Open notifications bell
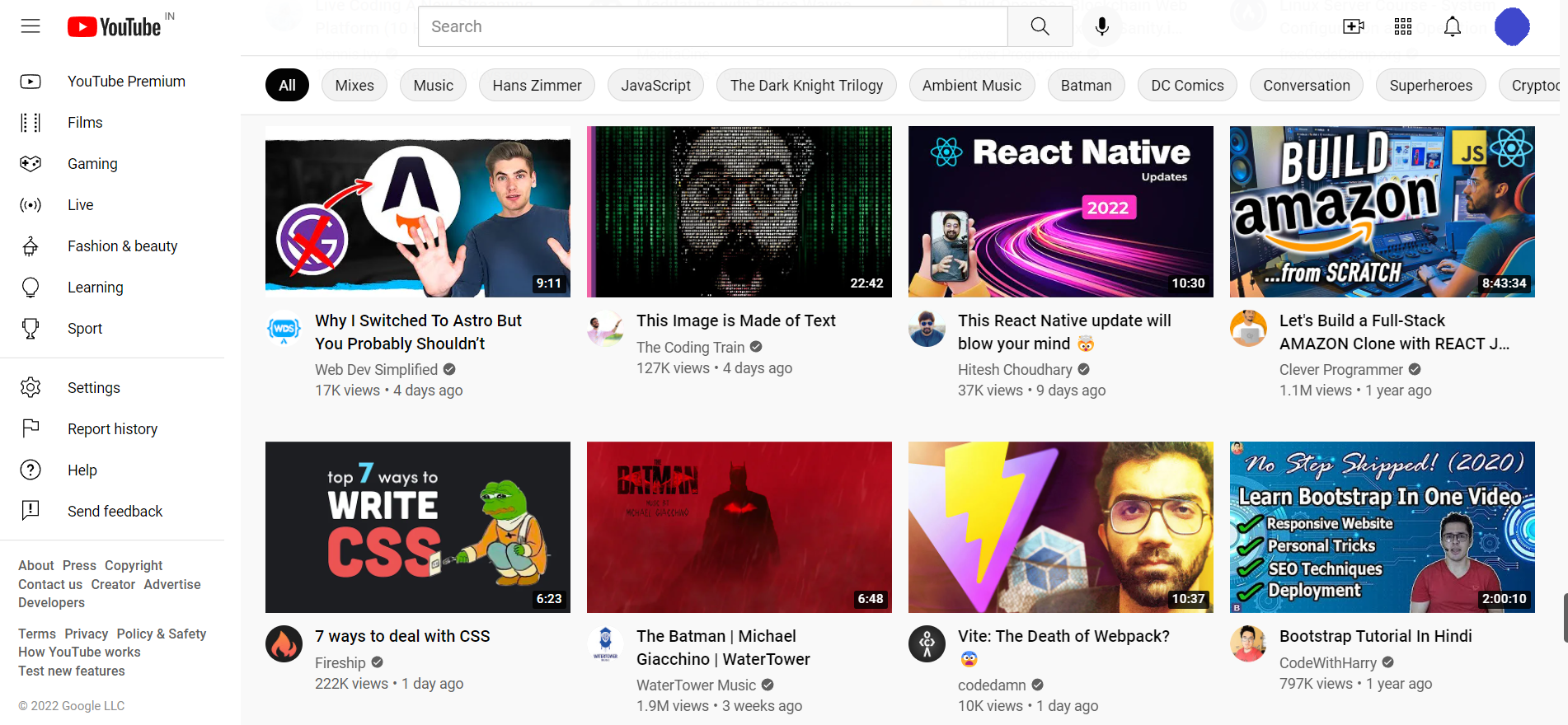Viewport: 1568px width, 725px height. point(1453,26)
